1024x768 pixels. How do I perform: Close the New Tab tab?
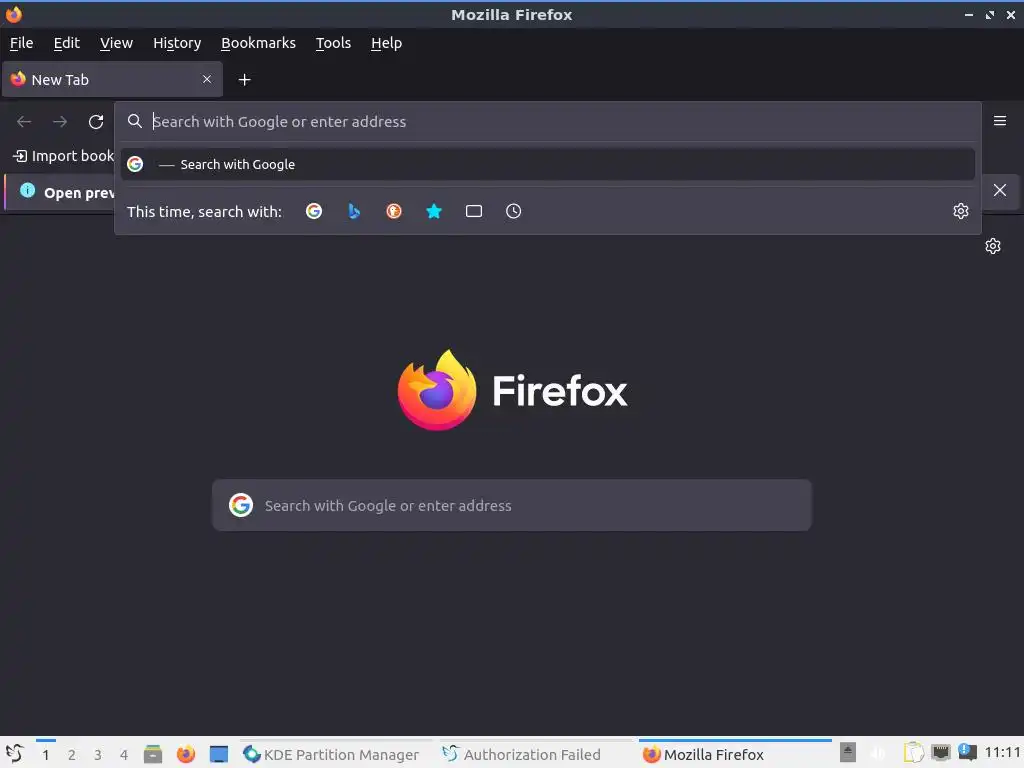pyautogui.click(x=206, y=79)
